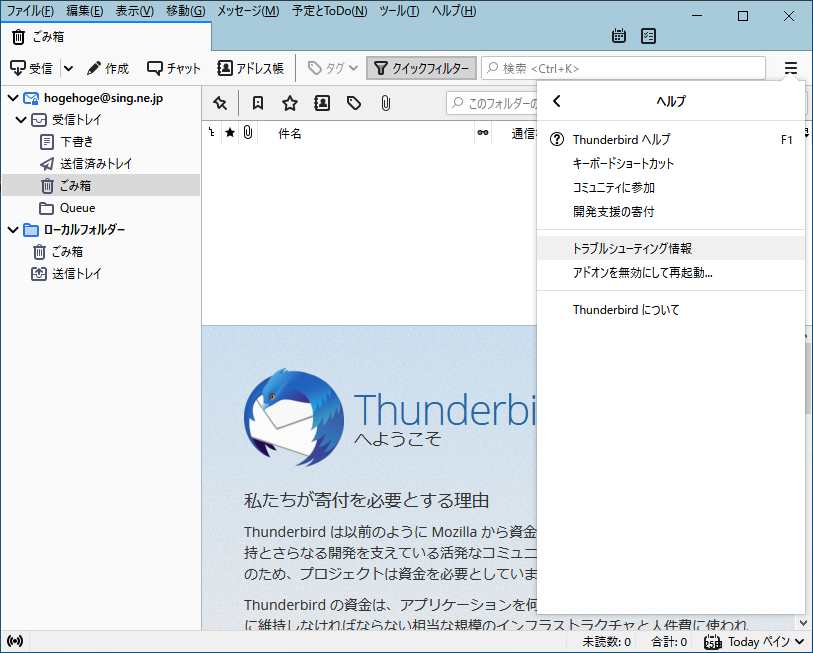Open the アドレス帳 address book
Image resolution: width=813 pixels, height=653 pixels.
250,68
